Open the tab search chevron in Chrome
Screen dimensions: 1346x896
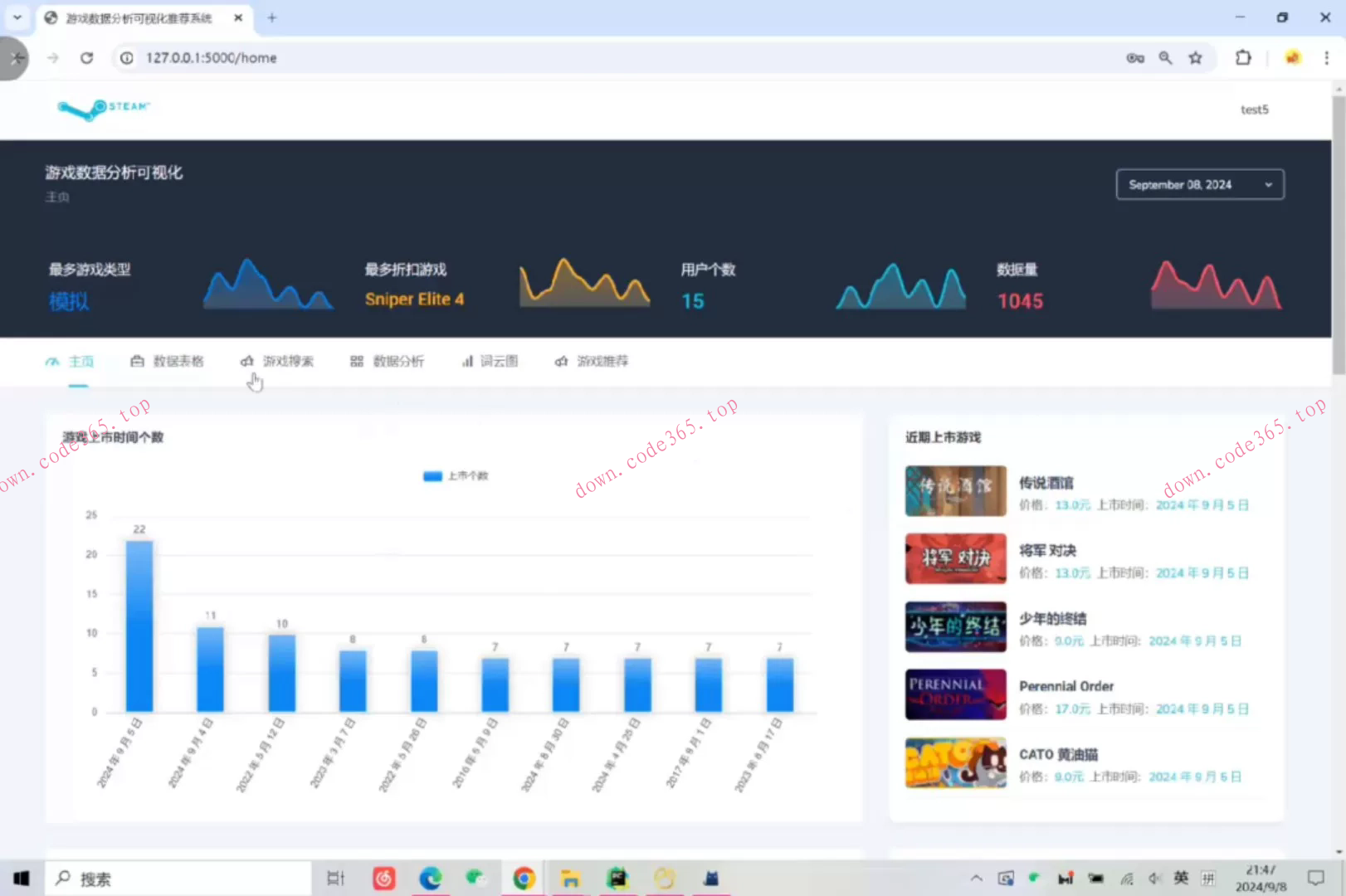pos(17,17)
